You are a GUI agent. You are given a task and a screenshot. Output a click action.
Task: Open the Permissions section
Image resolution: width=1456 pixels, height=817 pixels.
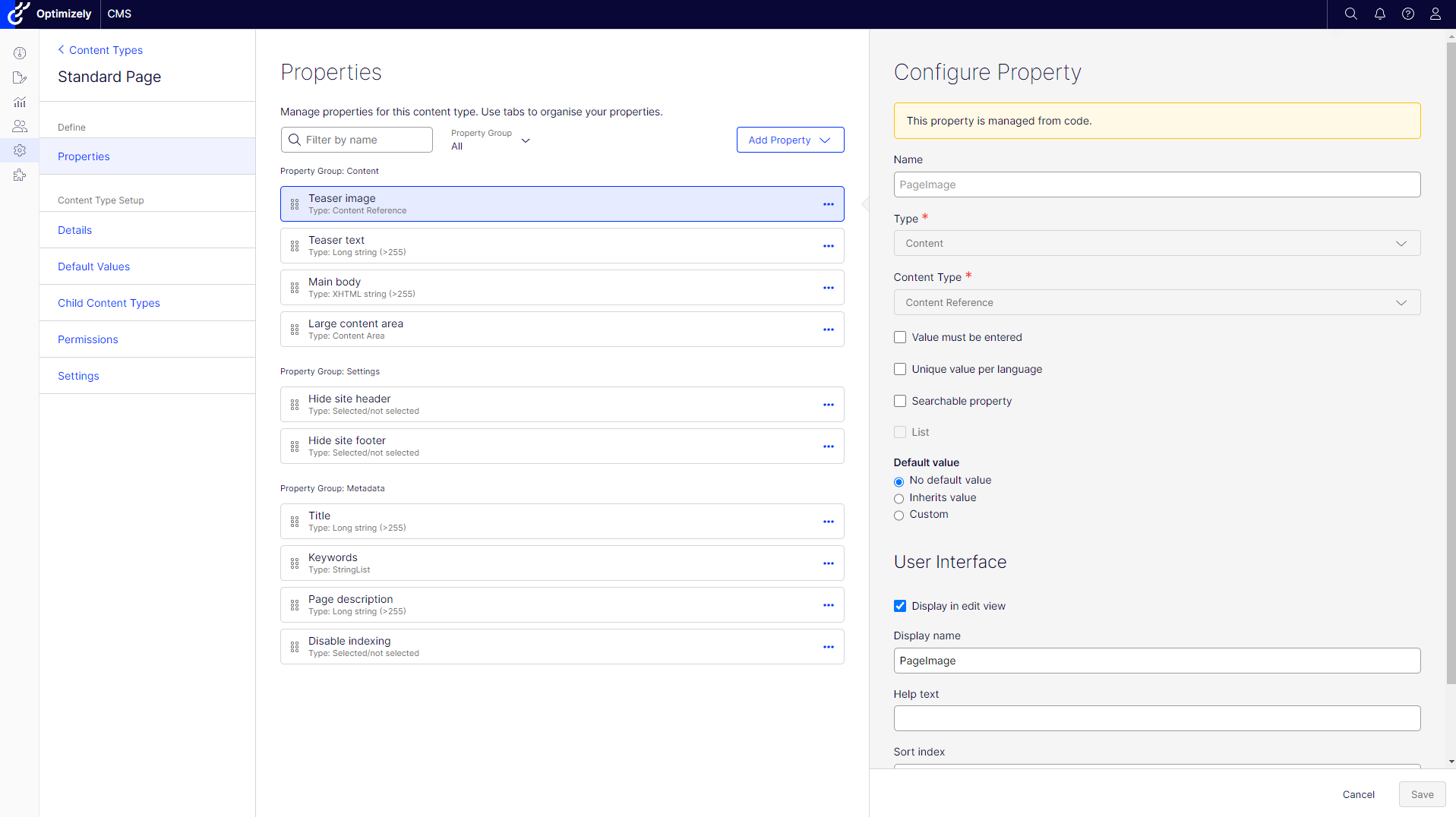pyautogui.click(x=88, y=339)
